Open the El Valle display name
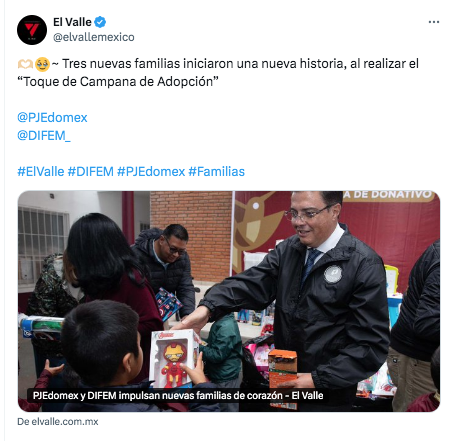This screenshot has width=452, height=441. tap(72, 22)
